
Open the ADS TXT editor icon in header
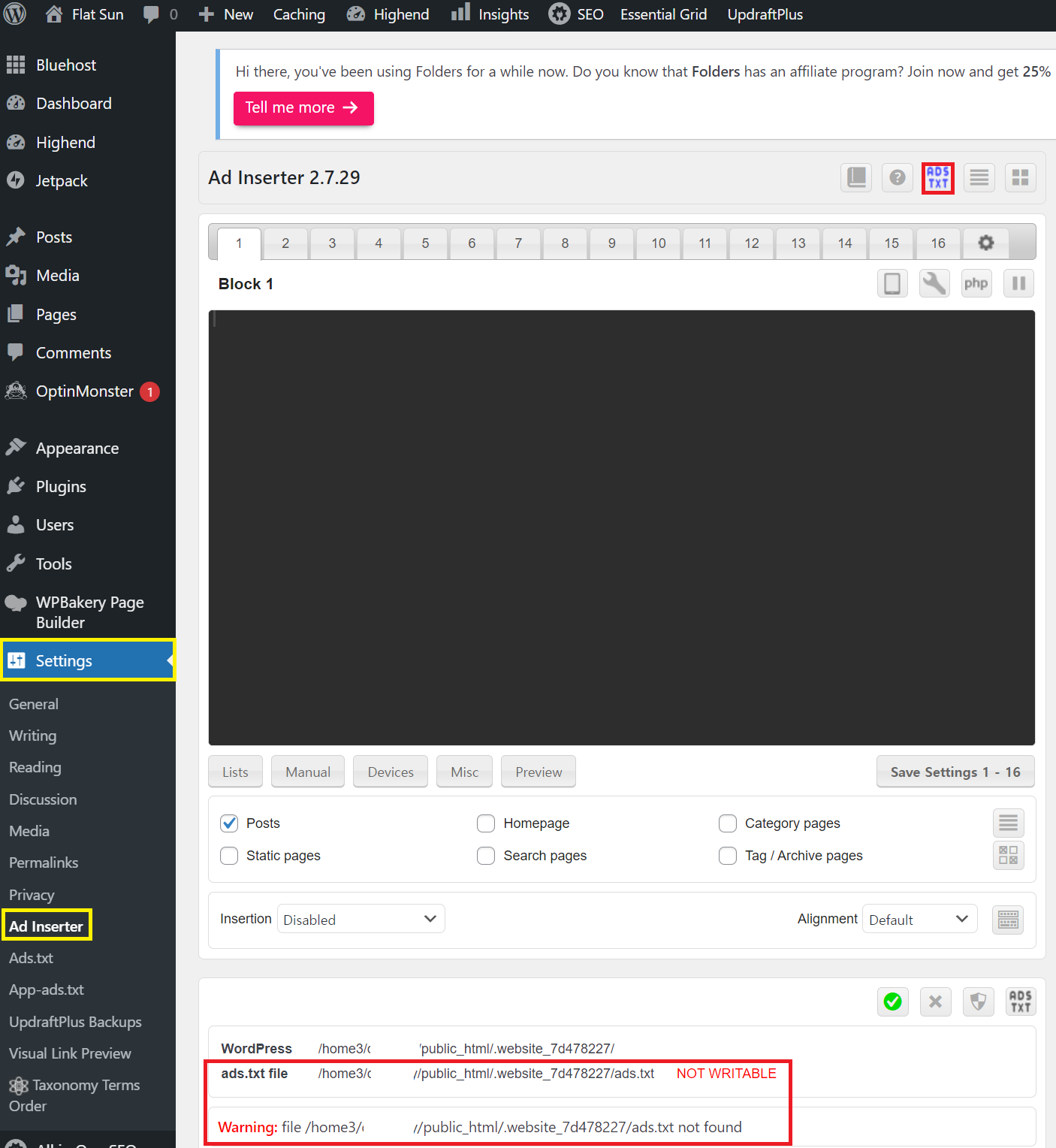pyautogui.click(x=938, y=178)
